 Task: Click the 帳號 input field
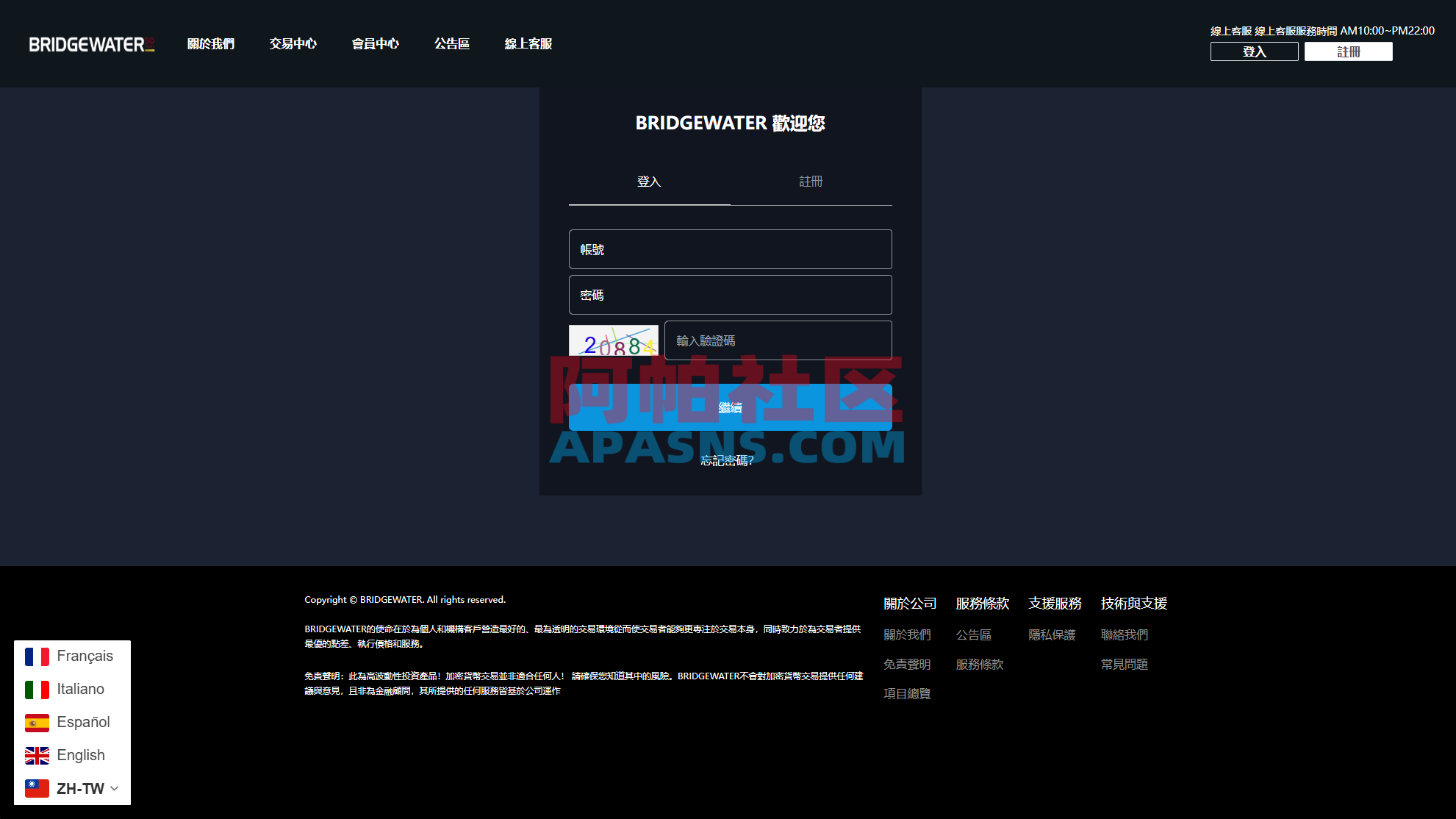[x=730, y=249]
